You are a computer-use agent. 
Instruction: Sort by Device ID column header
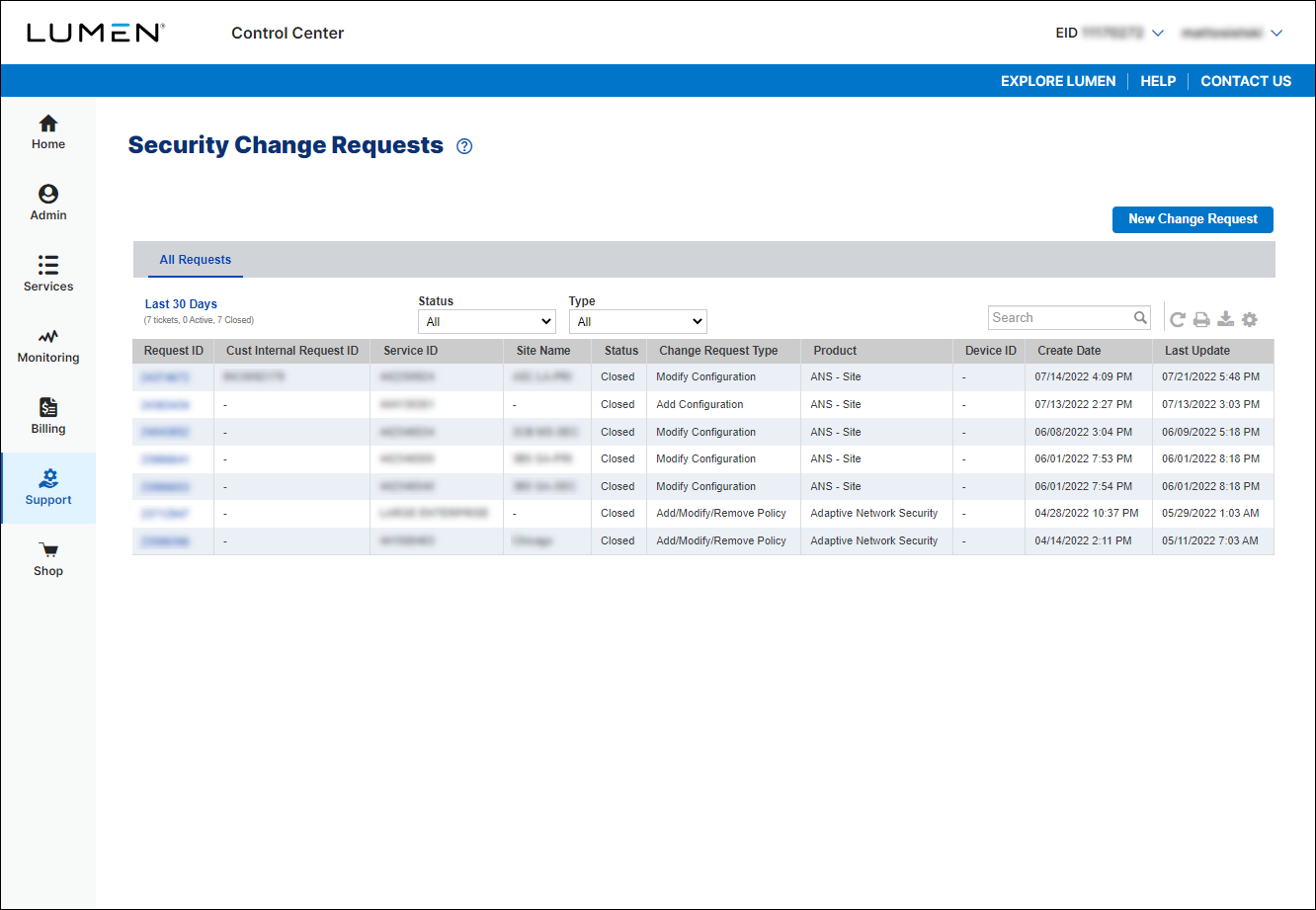pos(989,351)
